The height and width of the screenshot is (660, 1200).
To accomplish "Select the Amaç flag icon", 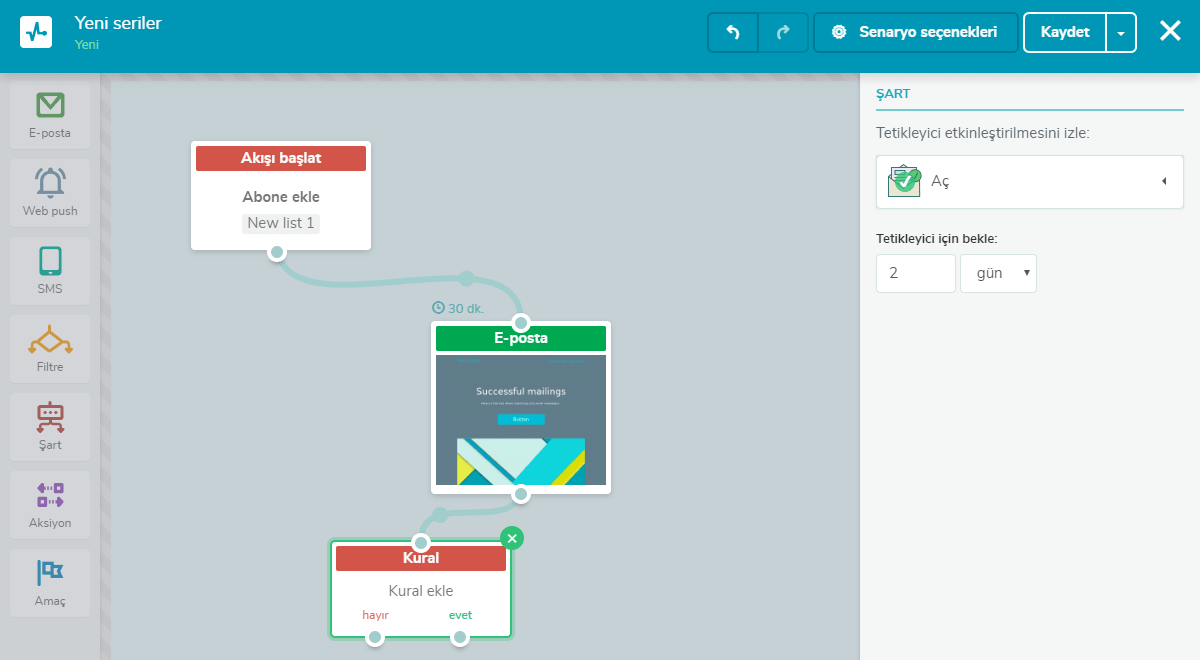I will (x=50, y=573).
